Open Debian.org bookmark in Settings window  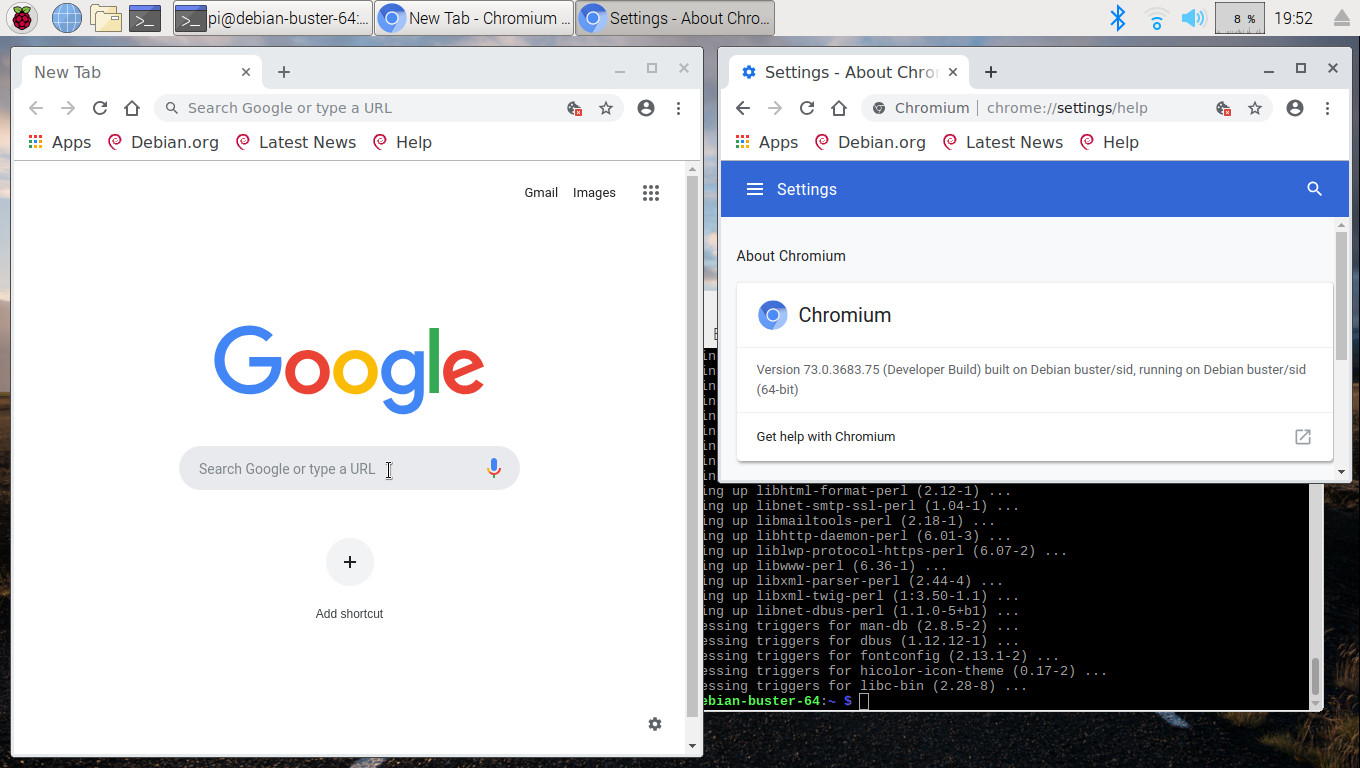point(870,142)
